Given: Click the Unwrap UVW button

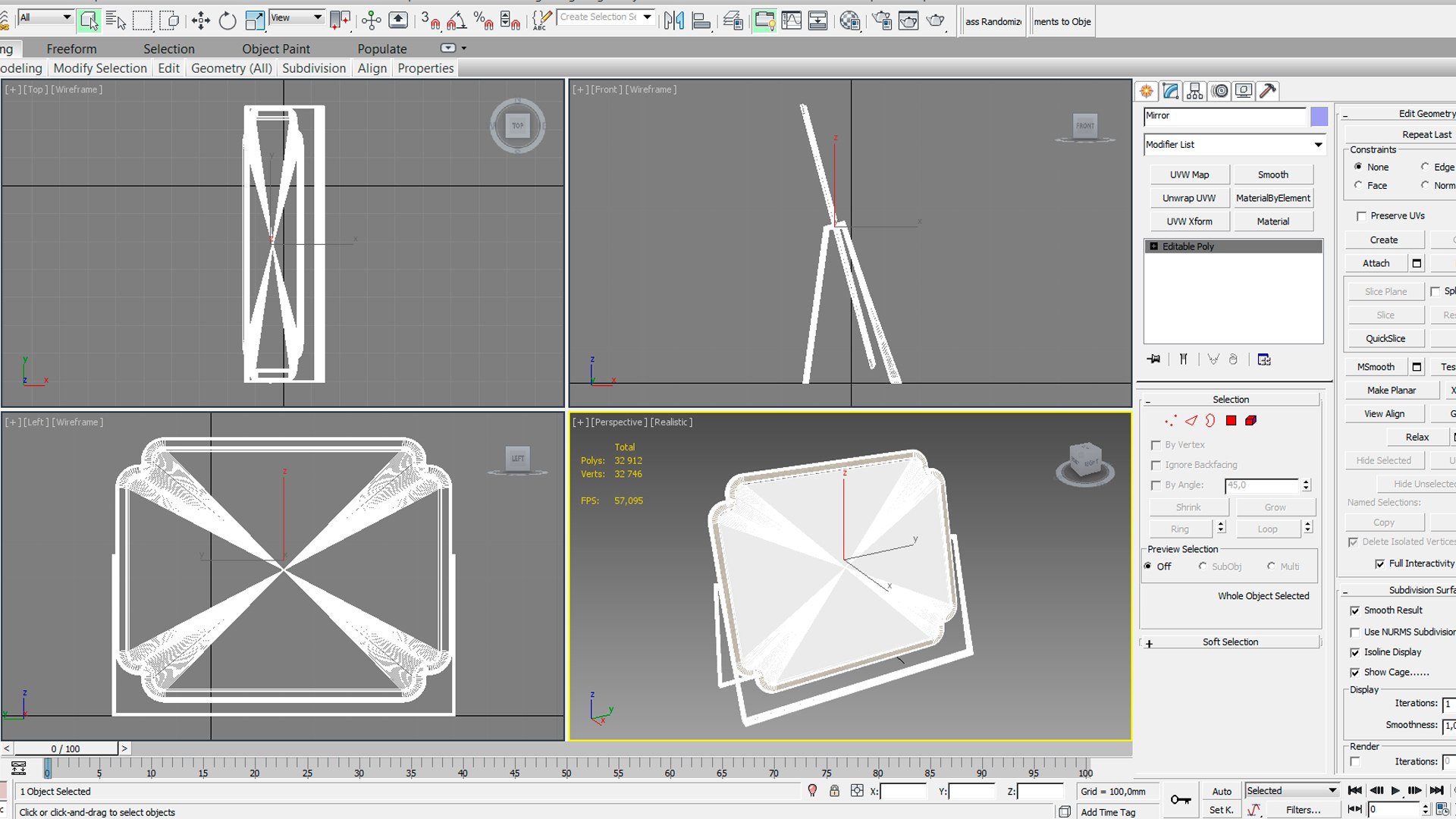Looking at the screenshot, I should [1189, 199].
